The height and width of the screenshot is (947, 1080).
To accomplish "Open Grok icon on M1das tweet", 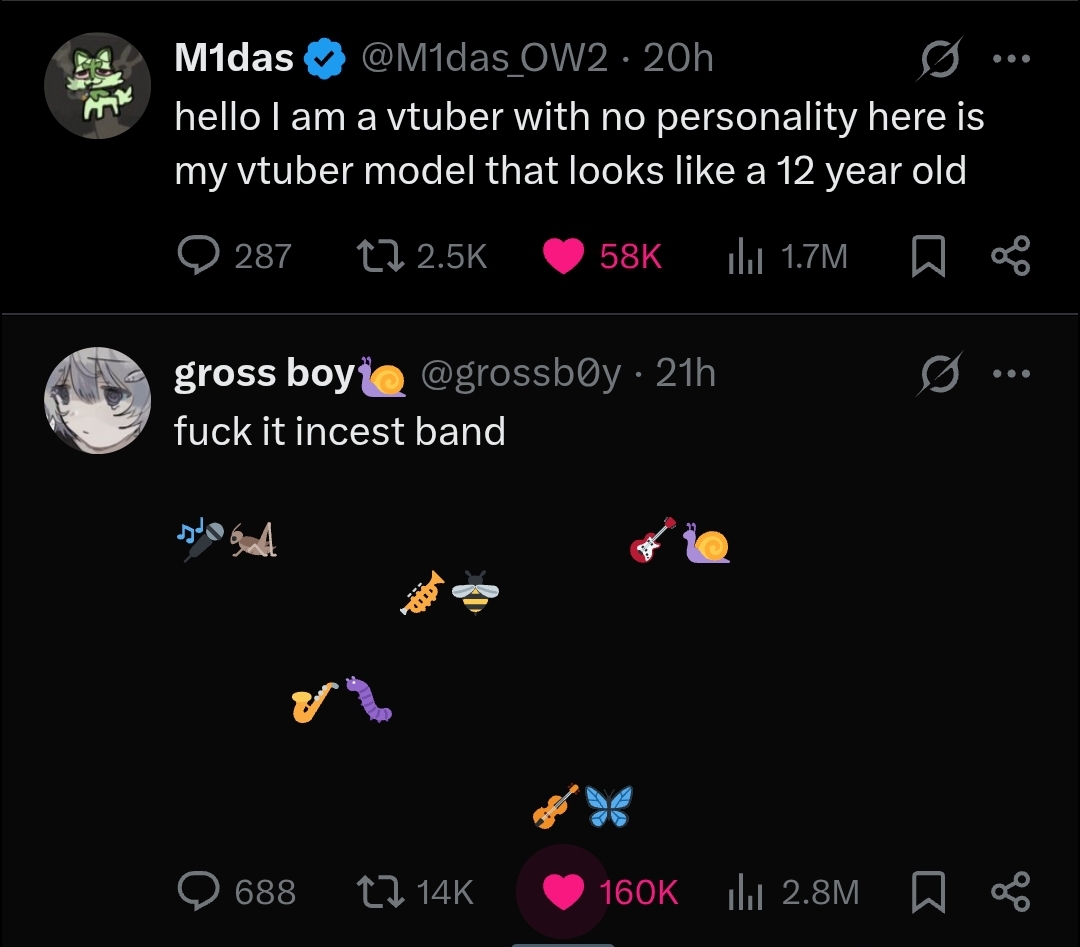I will click(x=938, y=59).
